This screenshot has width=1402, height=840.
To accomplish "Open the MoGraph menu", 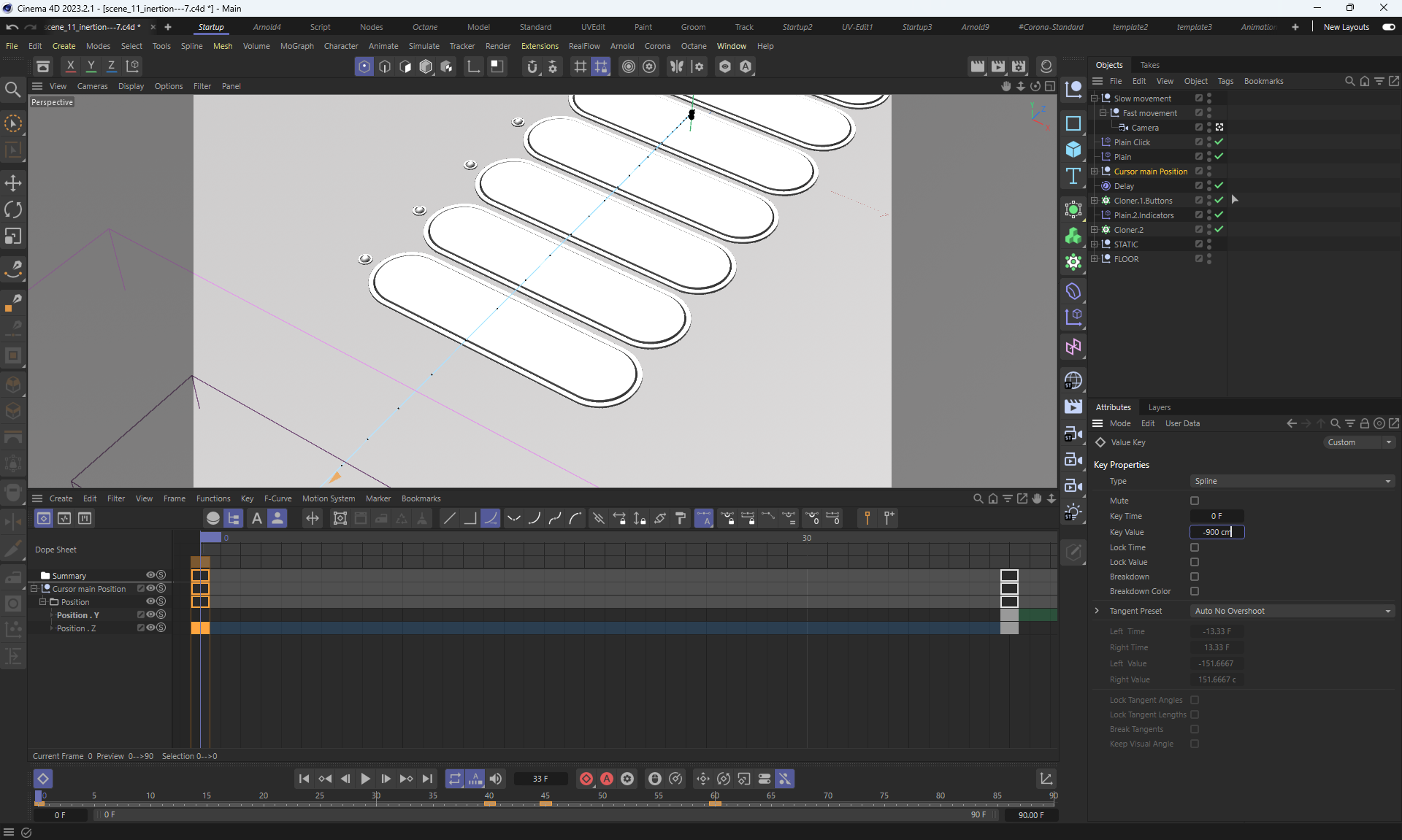I will point(296,46).
